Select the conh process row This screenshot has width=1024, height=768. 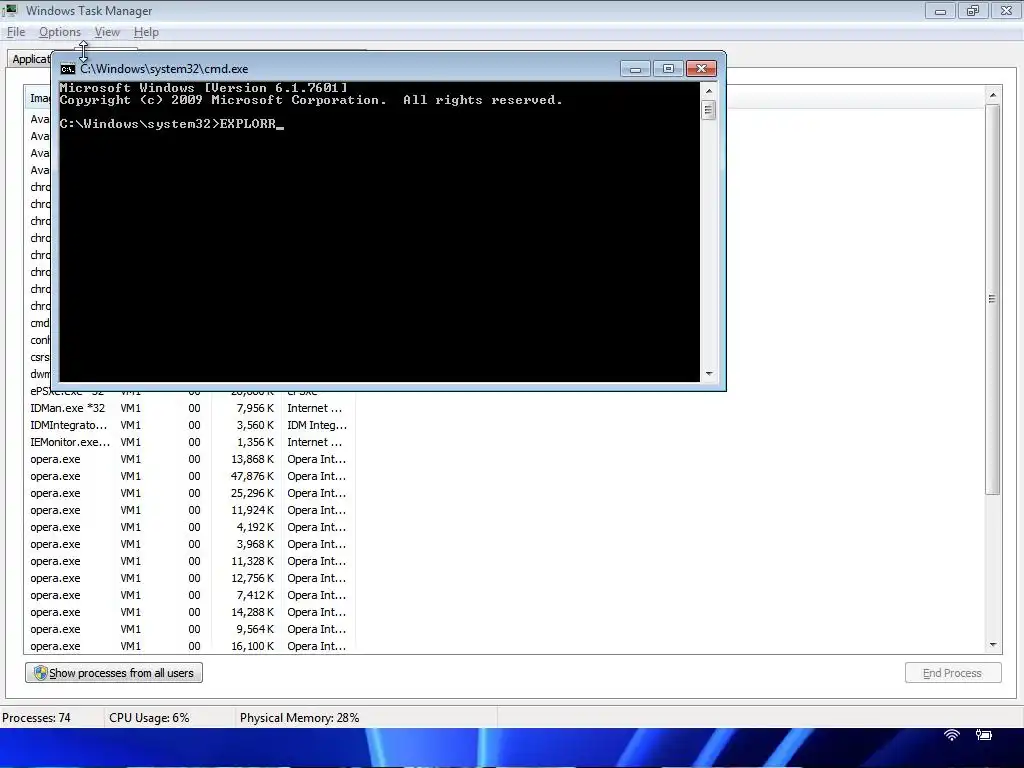point(38,340)
